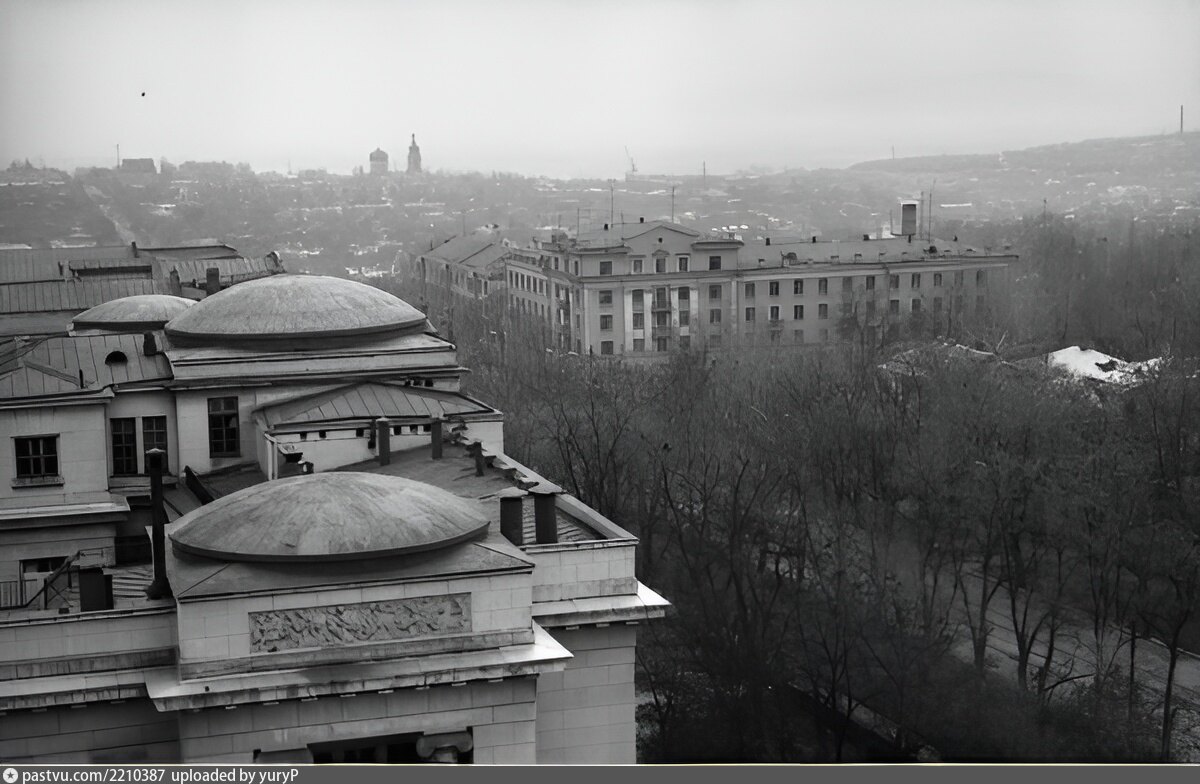Screen dimensions: 1200x784
Task: Click the tall window below the upper dome
Action: point(223,426)
